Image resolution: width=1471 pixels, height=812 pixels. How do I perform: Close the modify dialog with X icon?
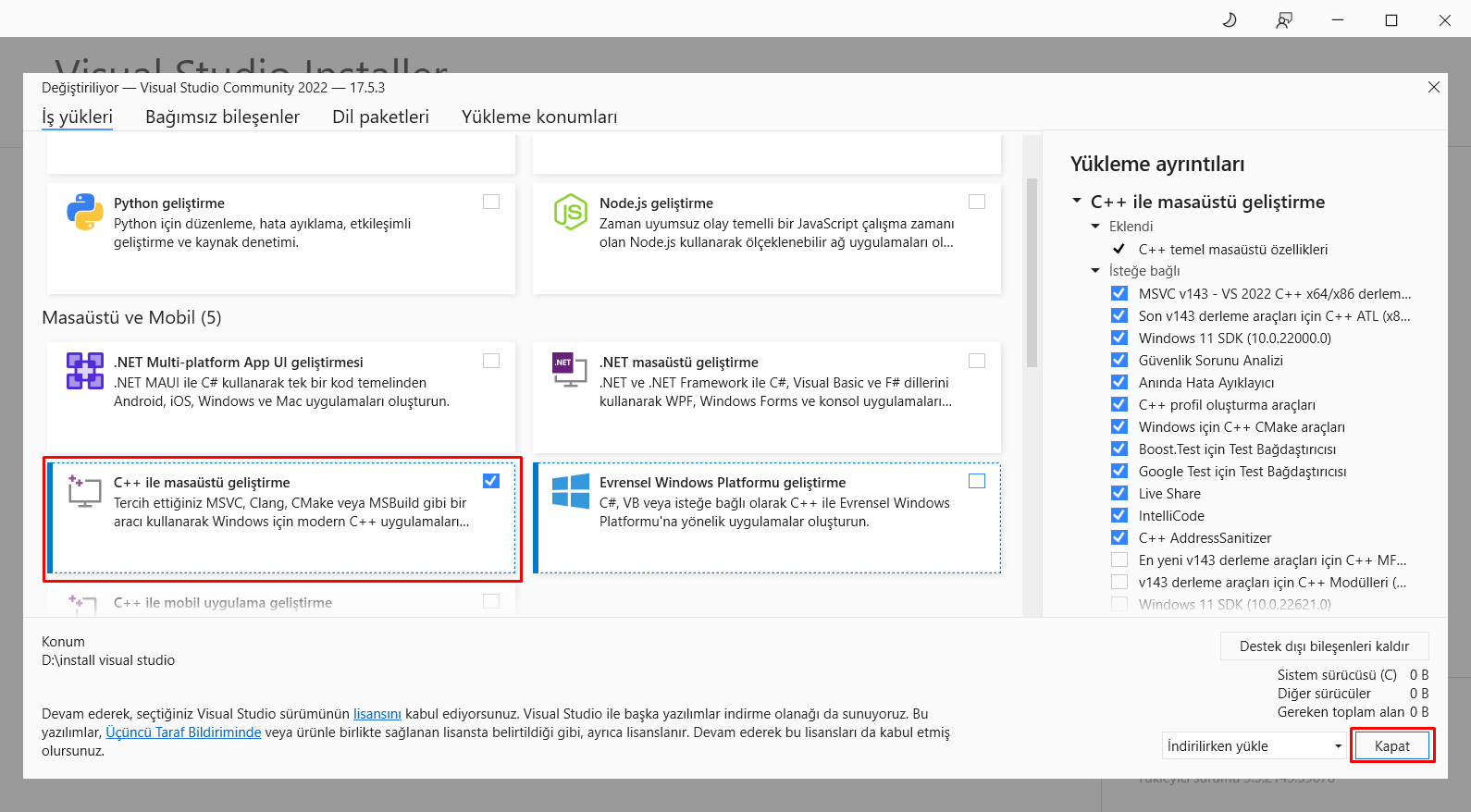coord(1434,87)
